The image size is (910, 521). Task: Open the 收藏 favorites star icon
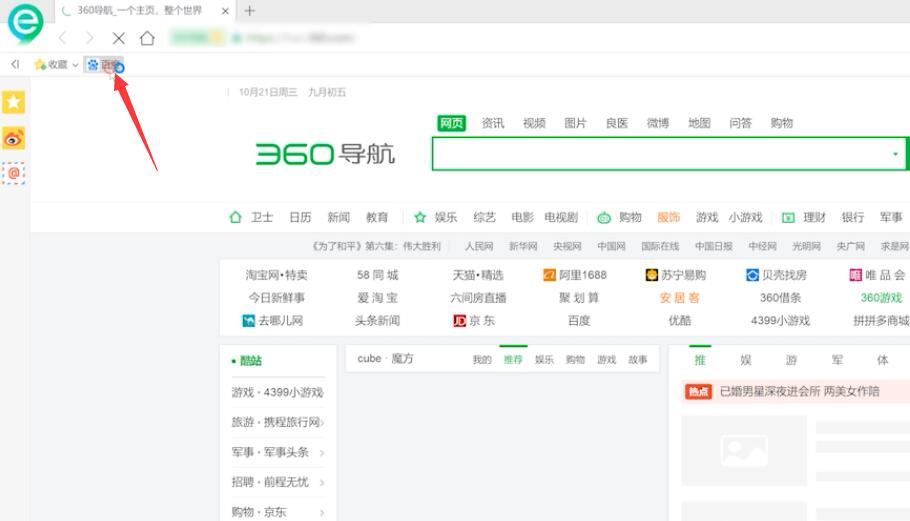click(39, 64)
